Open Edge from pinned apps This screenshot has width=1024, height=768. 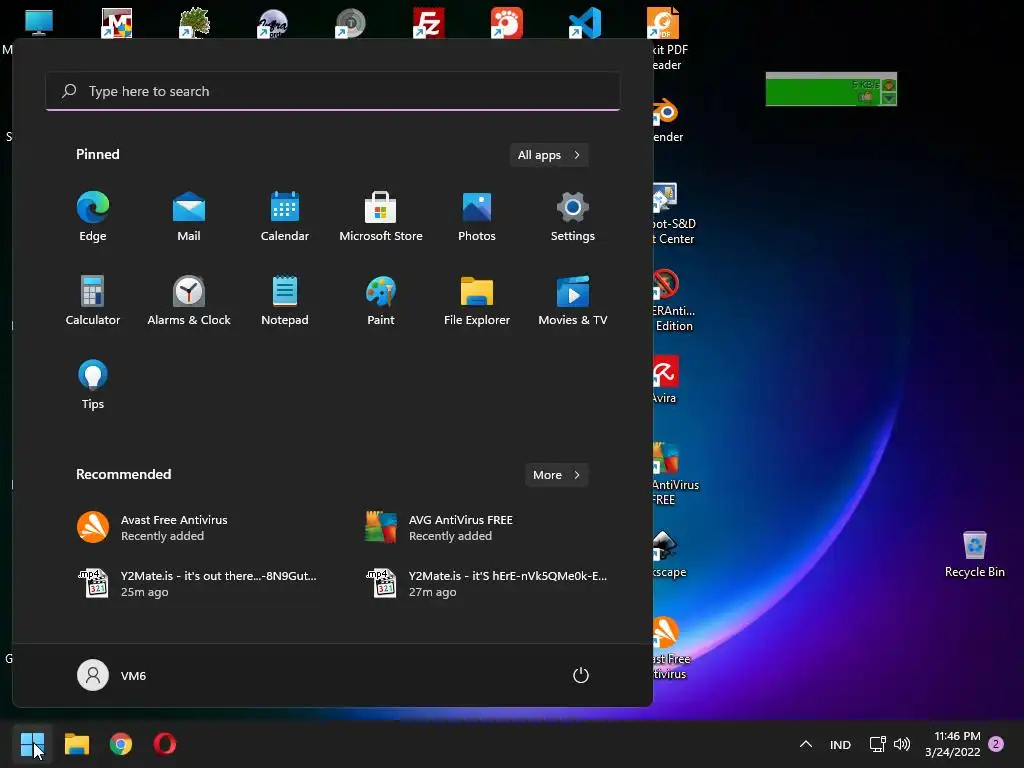click(x=93, y=217)
